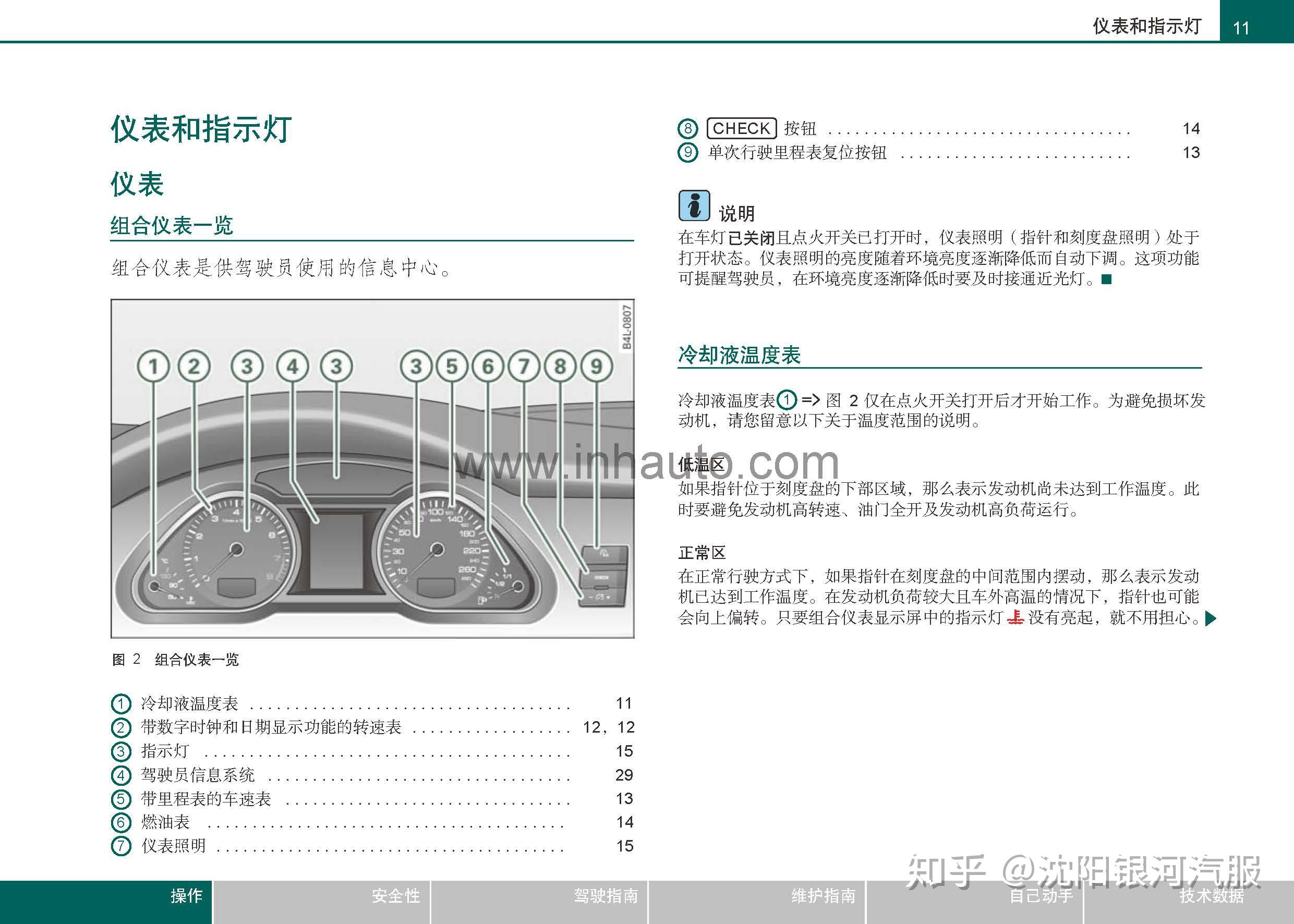
Task: Click callout circle 4 in the diagram
Action: [x=293, y=366]
